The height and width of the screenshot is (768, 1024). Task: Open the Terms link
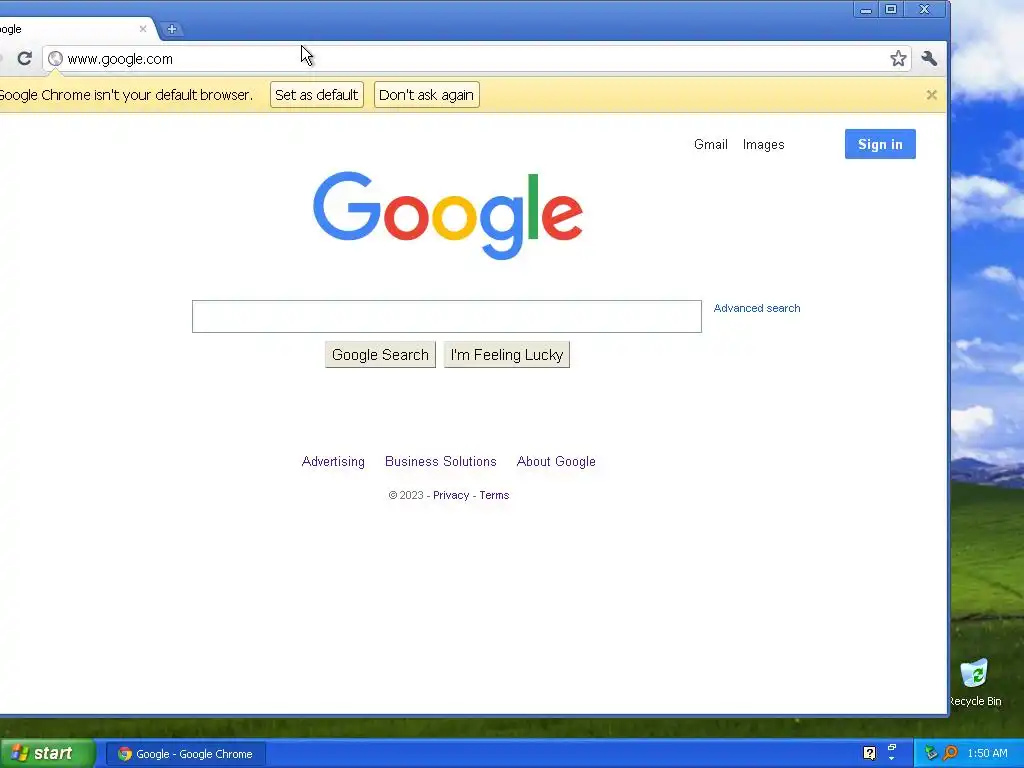[494, 495]
